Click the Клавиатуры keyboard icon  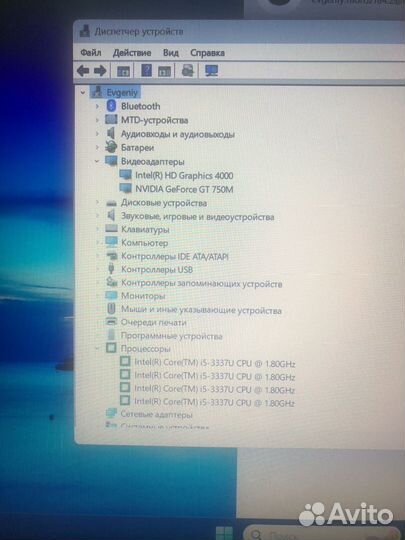(111, 229)
